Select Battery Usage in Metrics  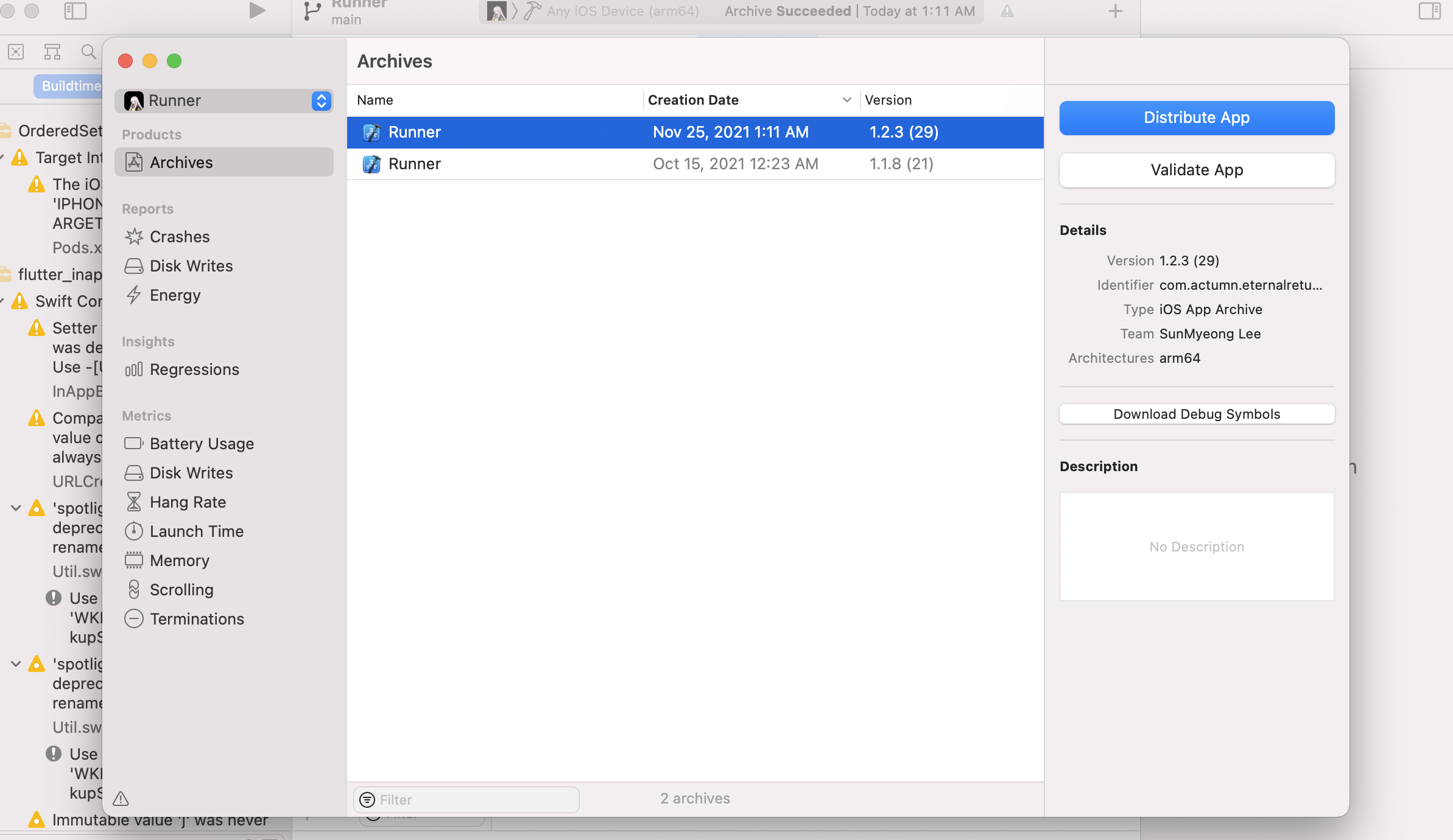[x=201, y=444]
